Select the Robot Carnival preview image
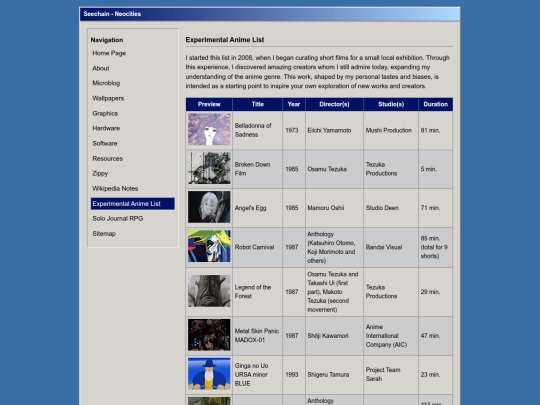 pos(209,246)
